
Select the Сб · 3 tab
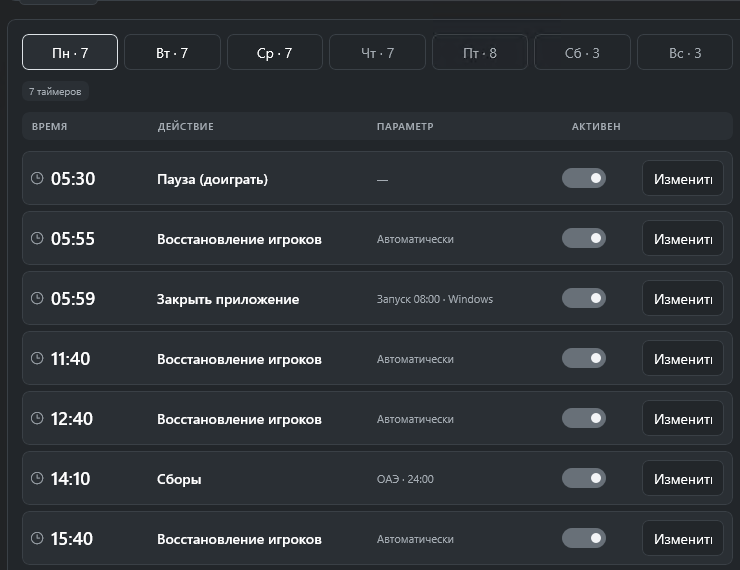[582, 52]
